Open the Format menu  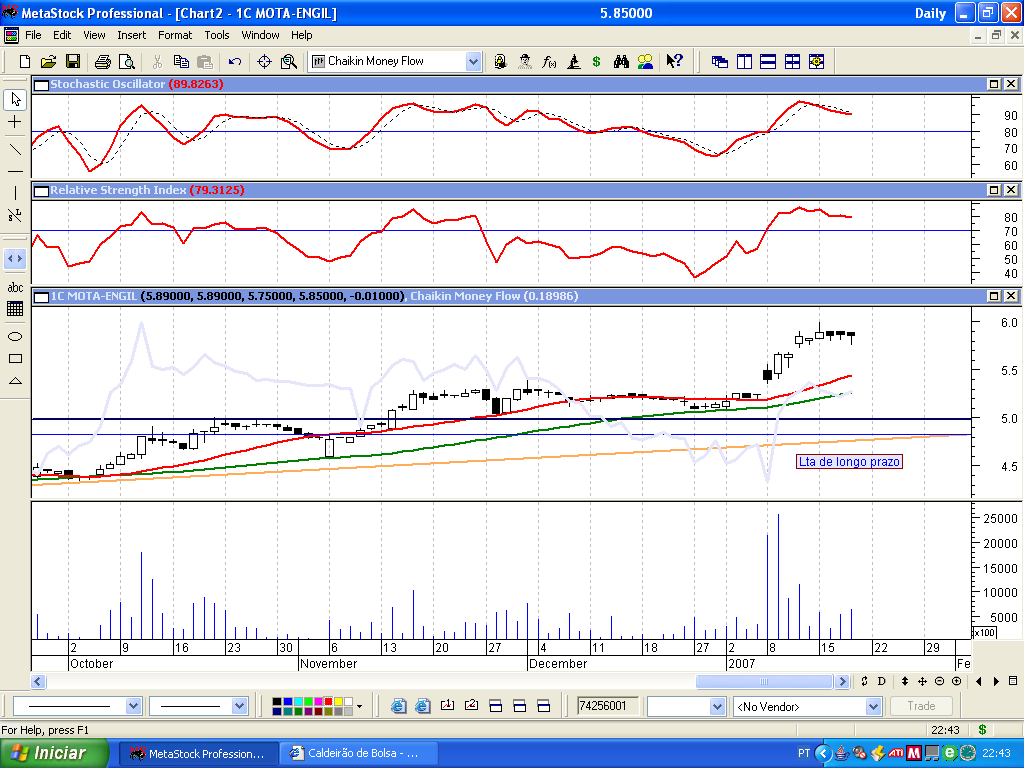coord(175,35)
